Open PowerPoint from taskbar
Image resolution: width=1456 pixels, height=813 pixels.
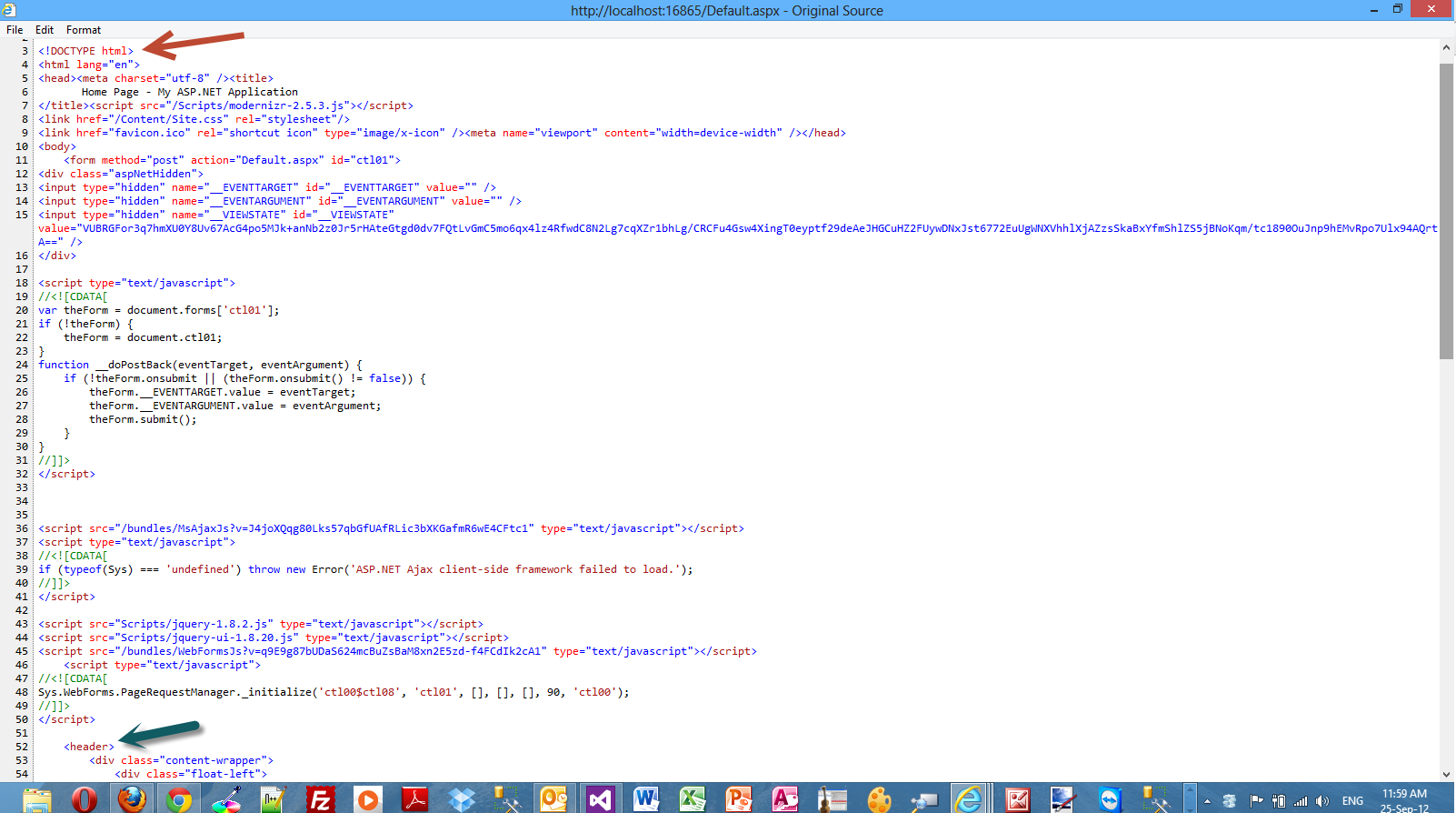(x=739, y=799)
